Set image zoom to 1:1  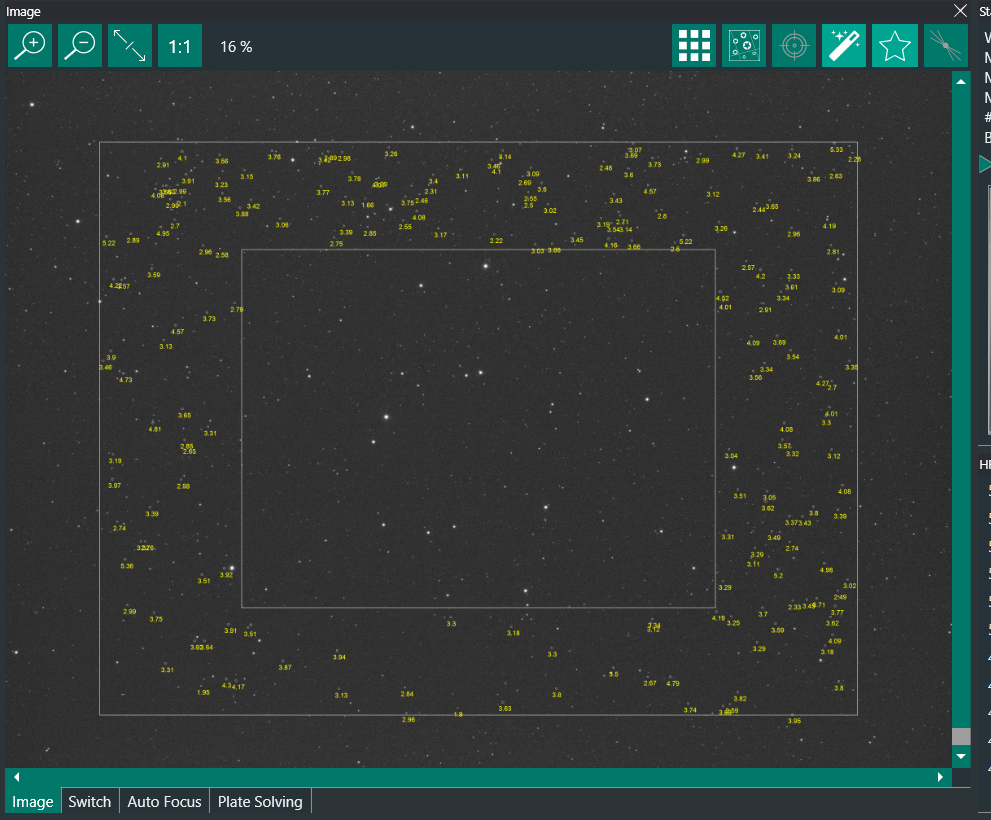180,46
